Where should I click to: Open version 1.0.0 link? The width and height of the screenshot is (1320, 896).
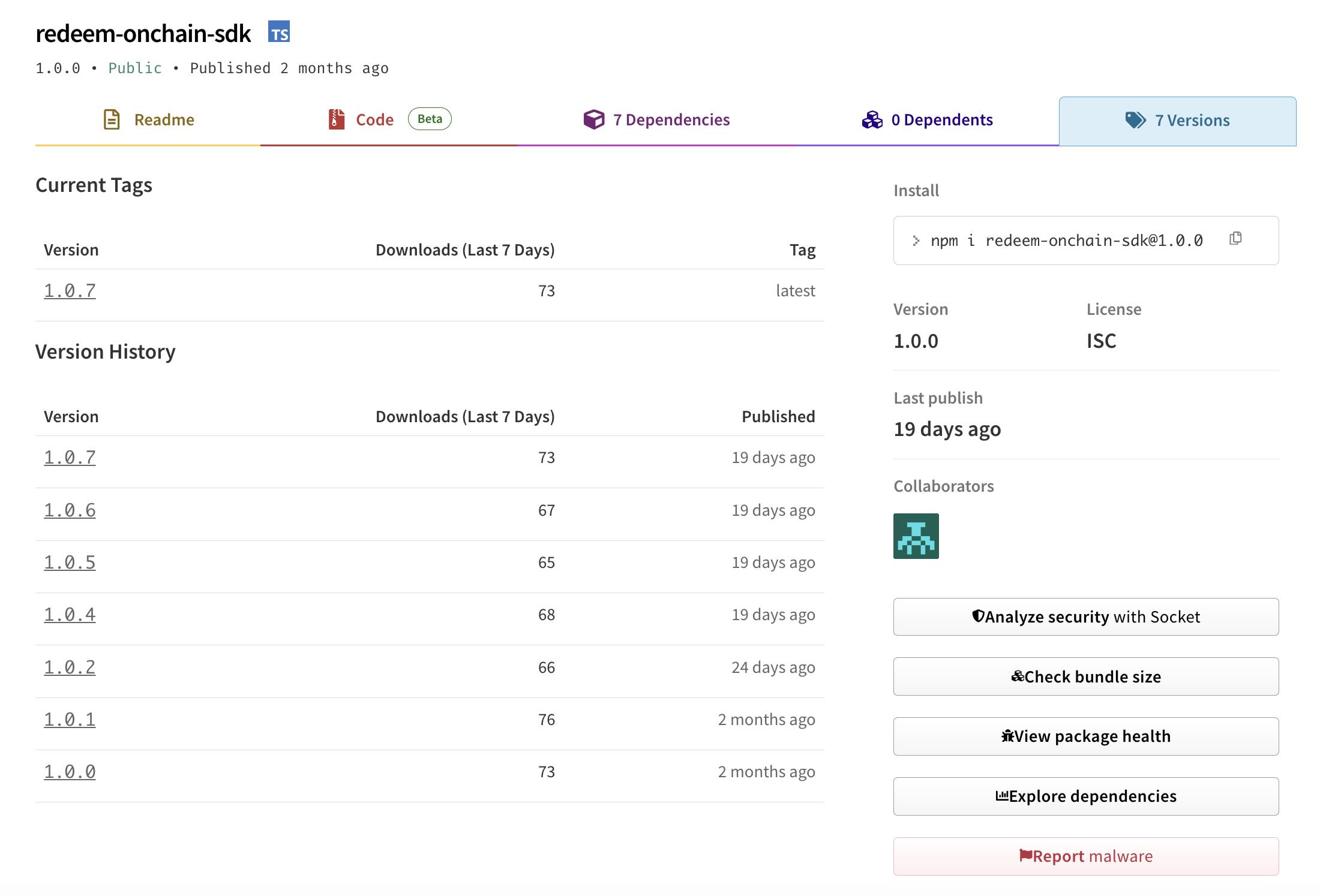tap(70, 772)
